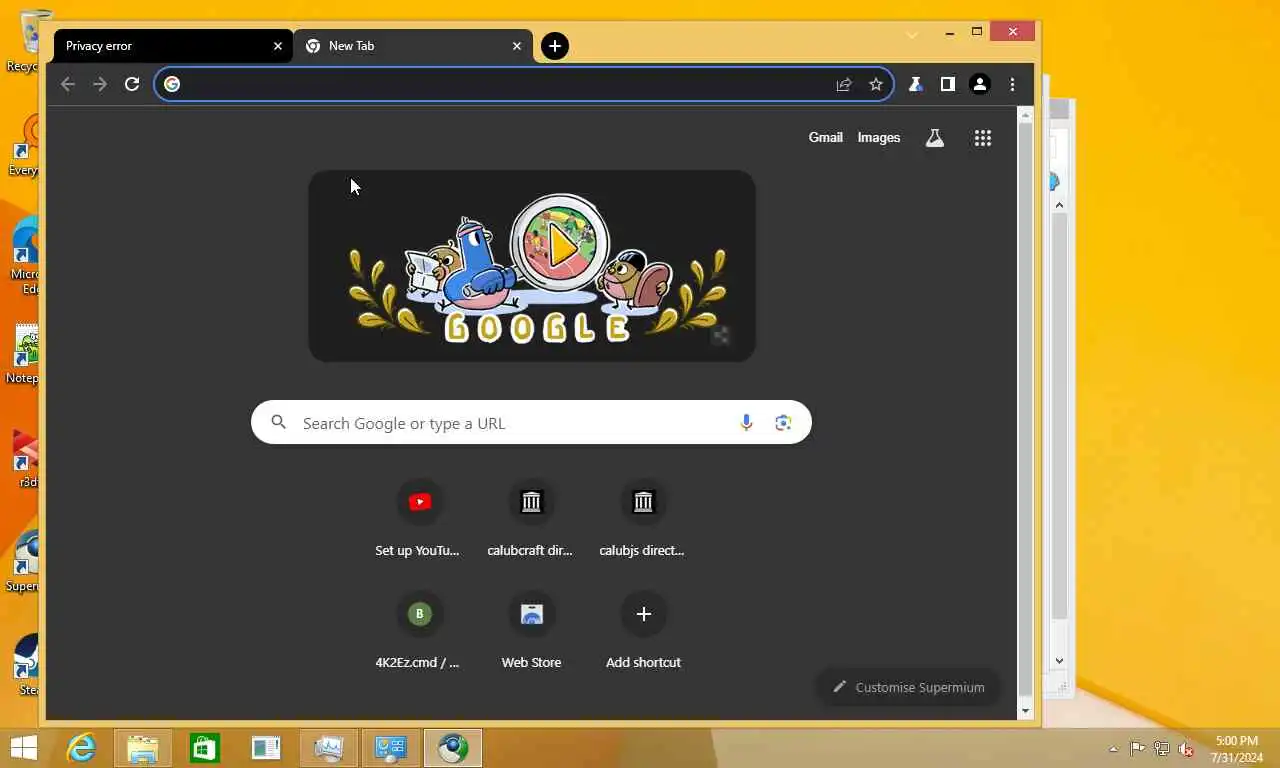Viewport: 1280px width, 768px height.
Task: Close the Privacy error tab
Action: (x=278, y=46)
